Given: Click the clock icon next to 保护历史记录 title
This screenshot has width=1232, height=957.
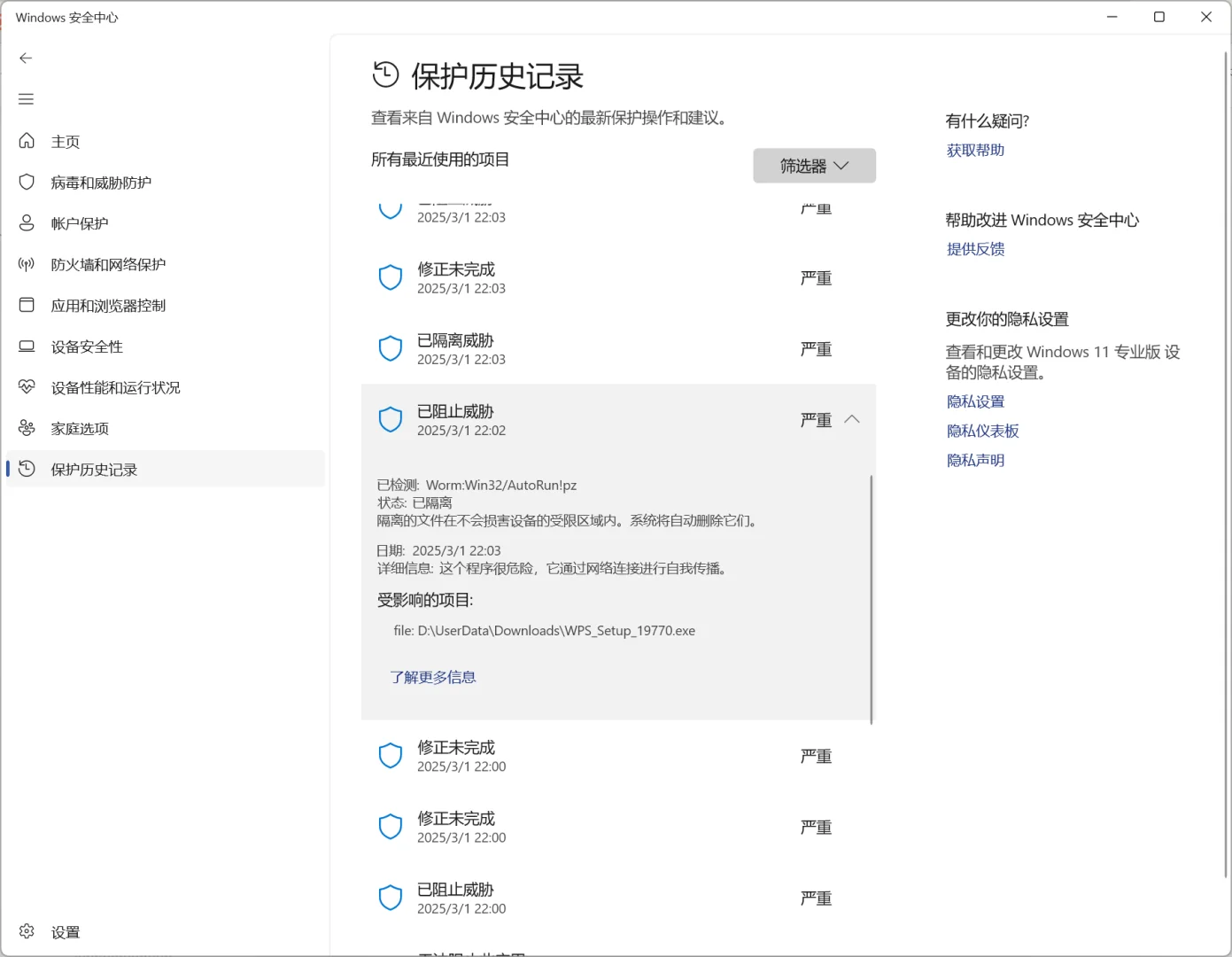Looking at the screenshot, I should coord(384,75).
